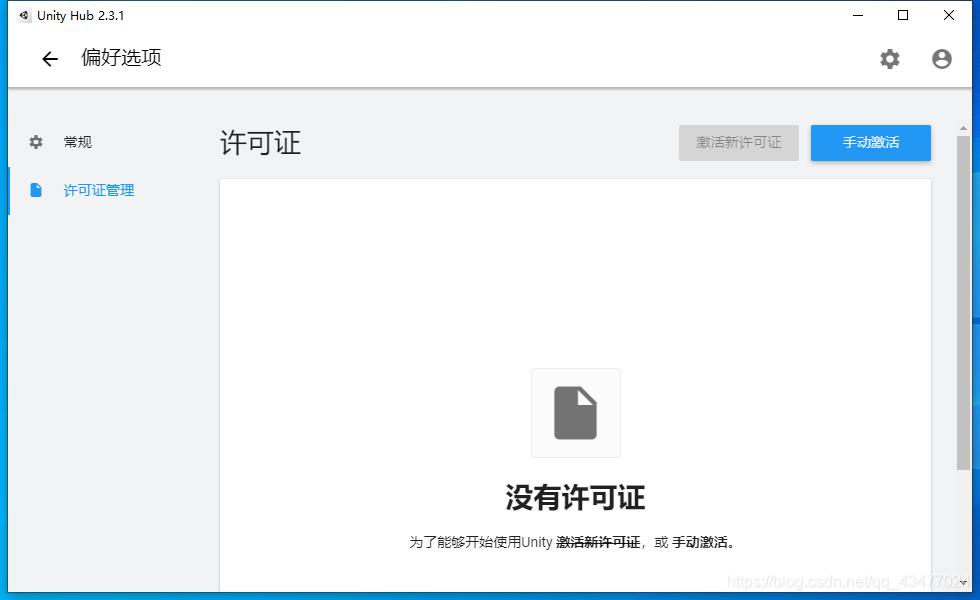Click the 手动激活 button
Image resolution: width=980 pixels, height=600 pixels.
(x=870, y=143)
